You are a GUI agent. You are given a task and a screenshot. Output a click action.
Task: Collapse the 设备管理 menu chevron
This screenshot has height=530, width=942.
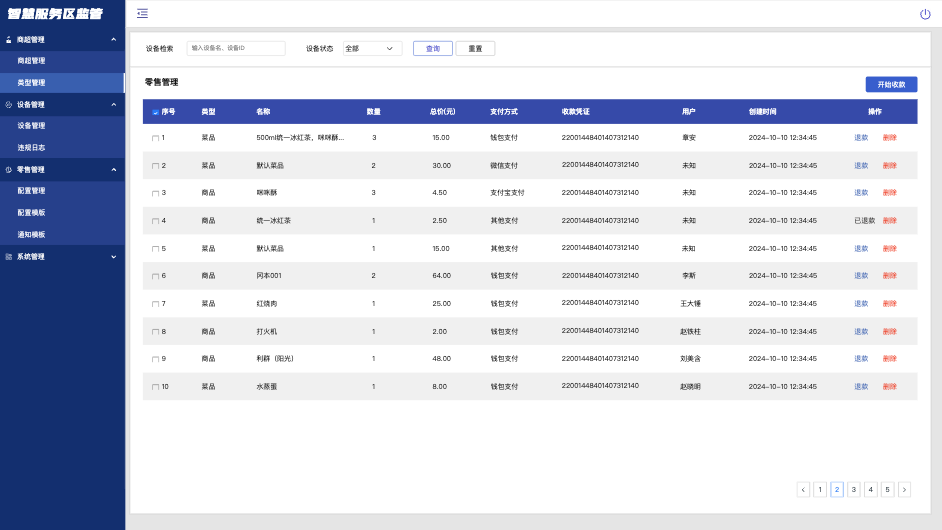[x=114, y=105]
